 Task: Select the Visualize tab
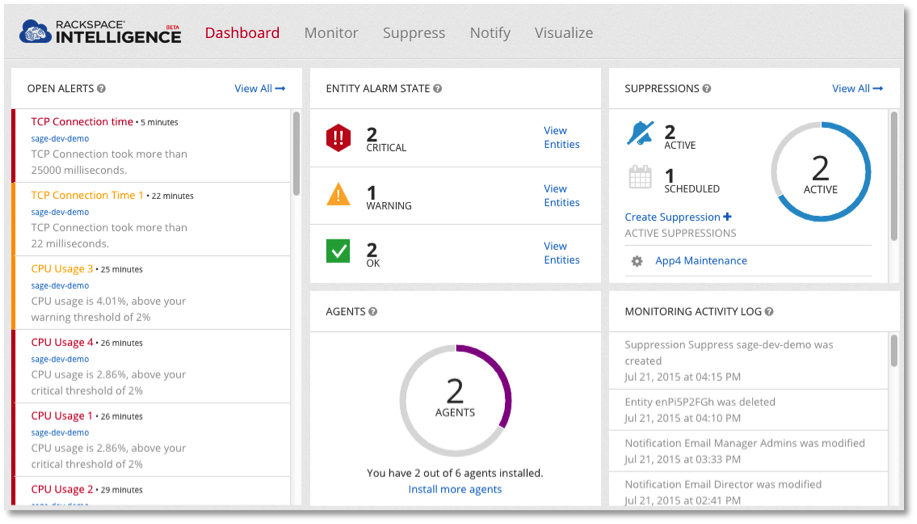click(564, 33)
